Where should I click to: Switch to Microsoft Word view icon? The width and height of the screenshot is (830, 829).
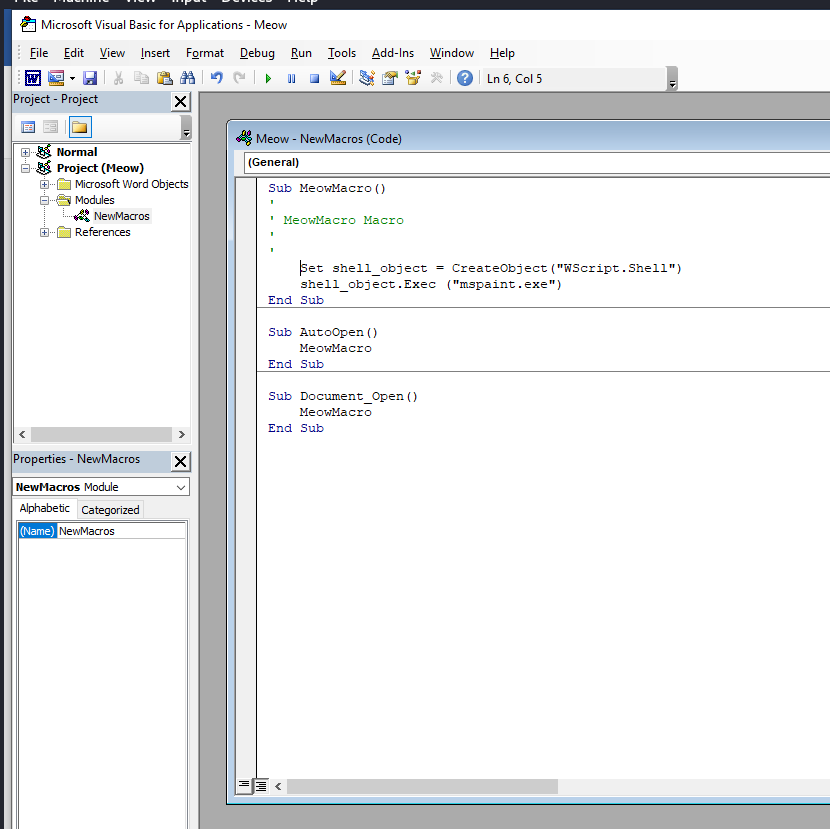click(33, 78)
